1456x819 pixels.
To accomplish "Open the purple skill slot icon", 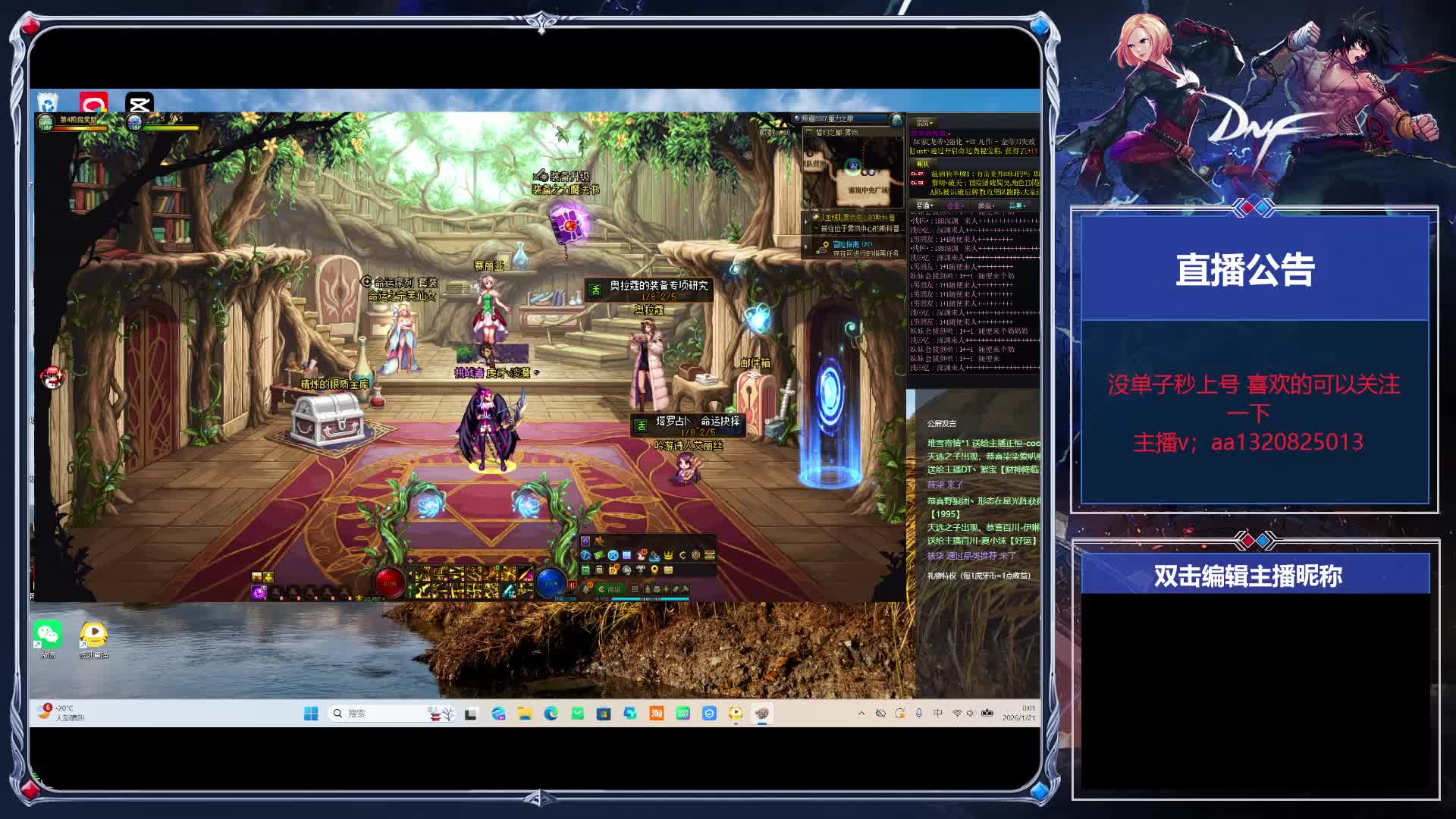I will 259,592.
